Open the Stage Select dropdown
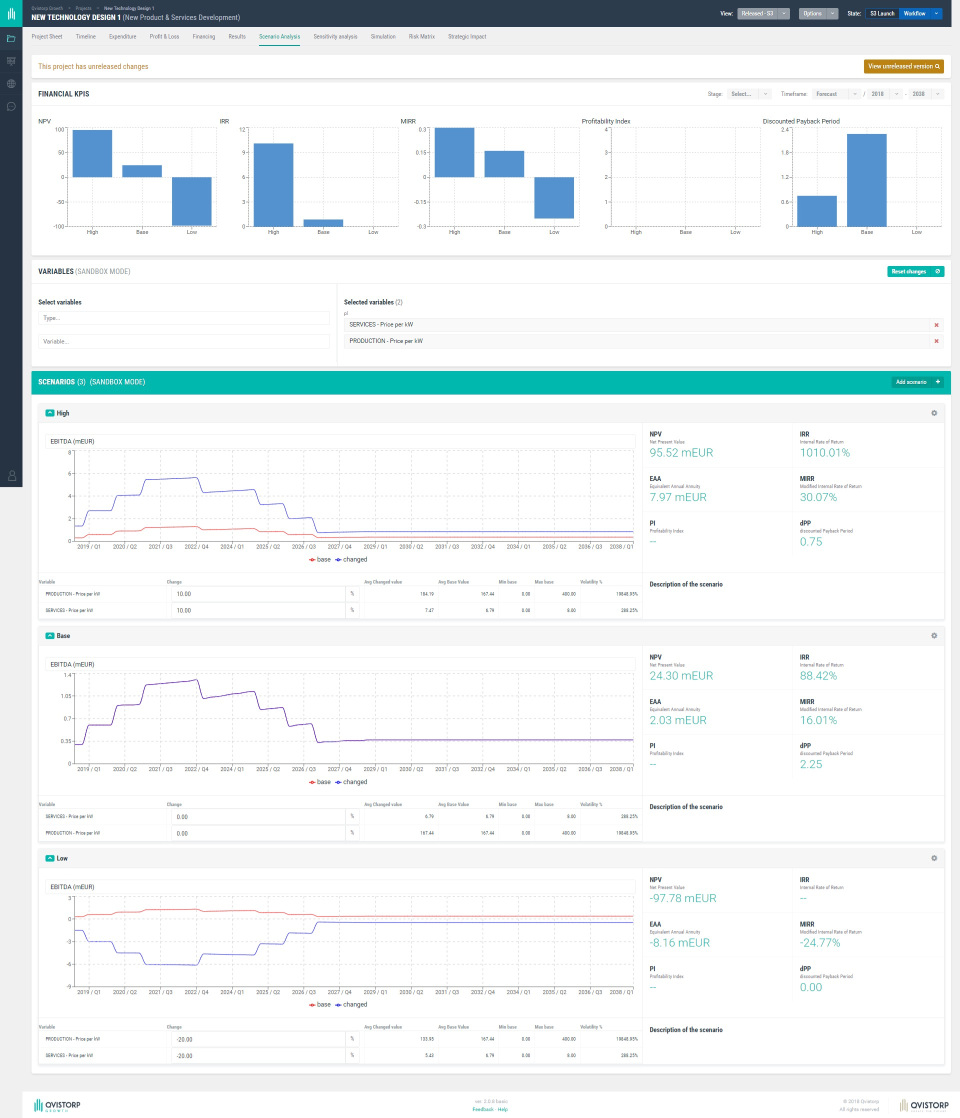This screenshot has height=1118, width=960. point(750,94)
